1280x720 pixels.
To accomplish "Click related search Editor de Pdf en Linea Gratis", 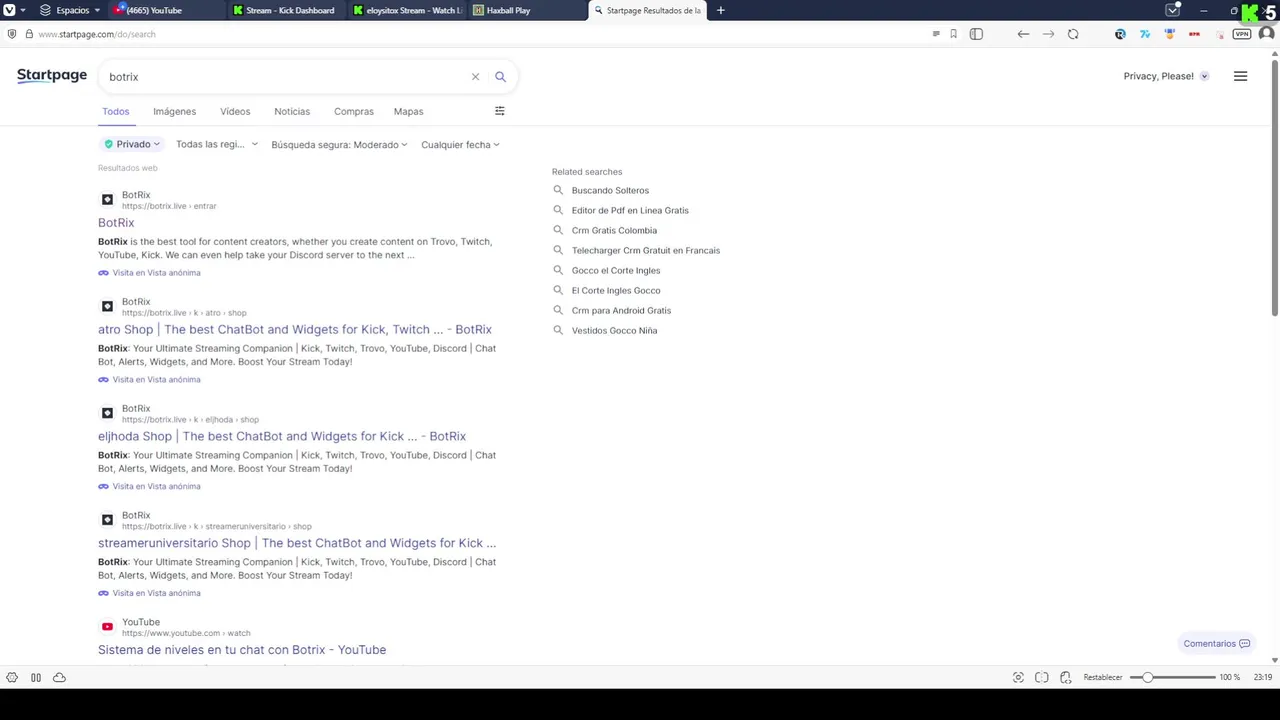I will point(630,210).
